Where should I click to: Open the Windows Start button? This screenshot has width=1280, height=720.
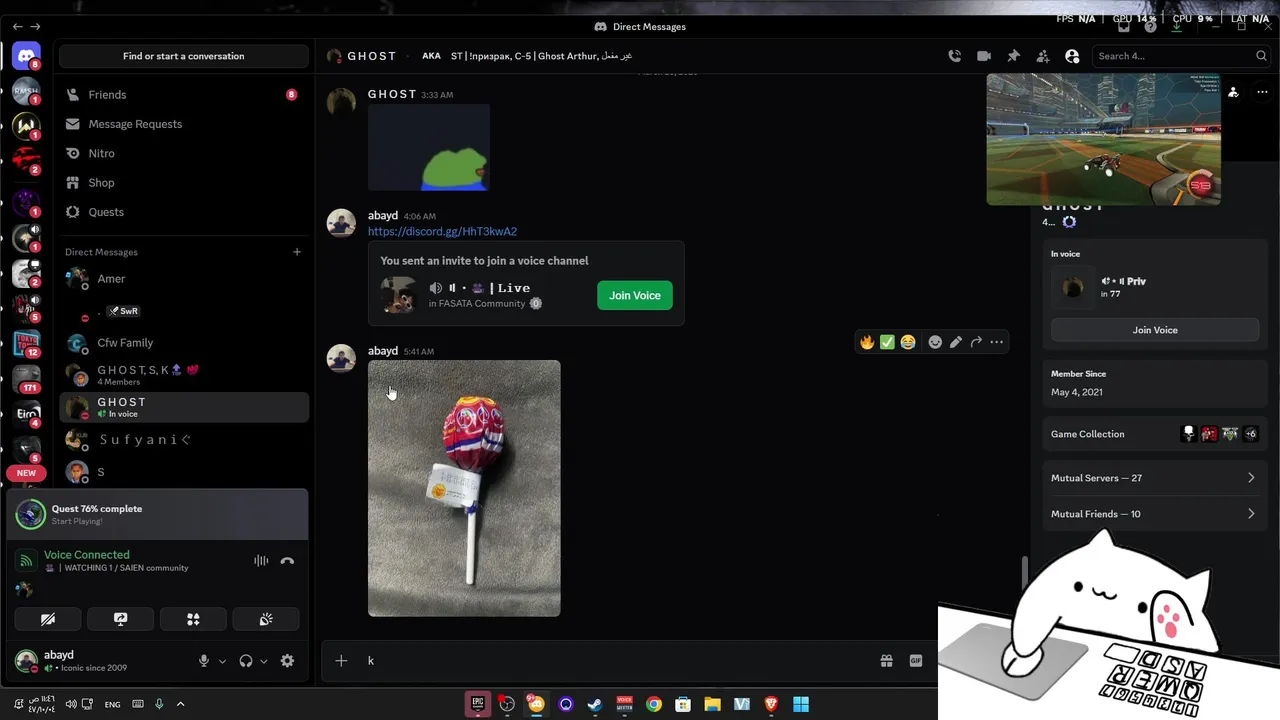tap(801, 704)
